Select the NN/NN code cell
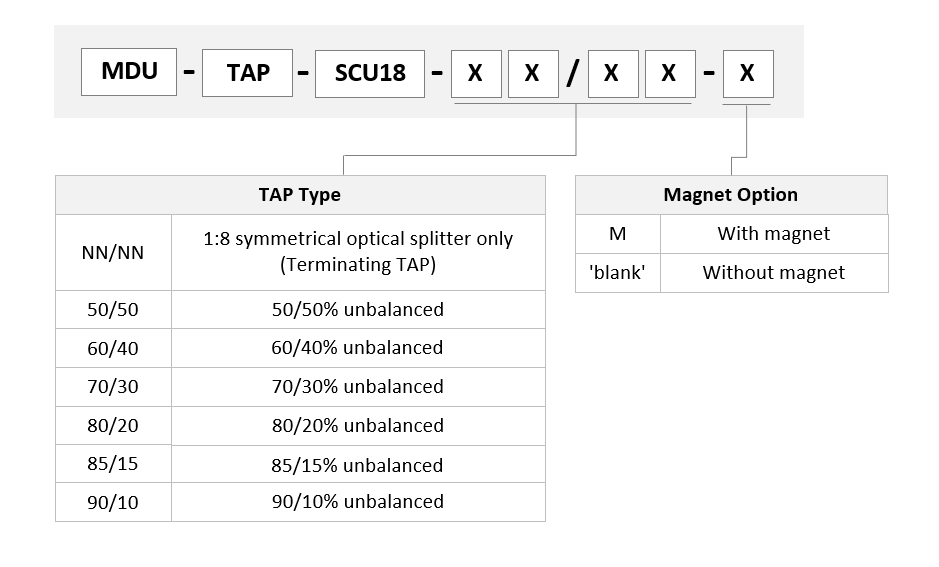 click(x=113, y=252)
